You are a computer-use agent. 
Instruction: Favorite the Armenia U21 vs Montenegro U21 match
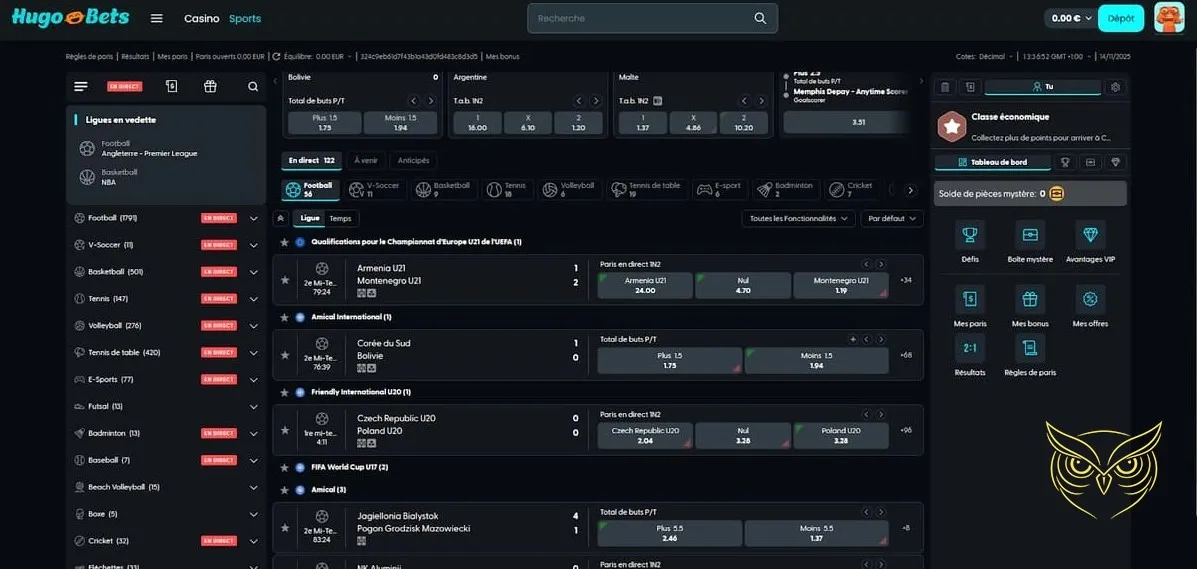(285, 280)
